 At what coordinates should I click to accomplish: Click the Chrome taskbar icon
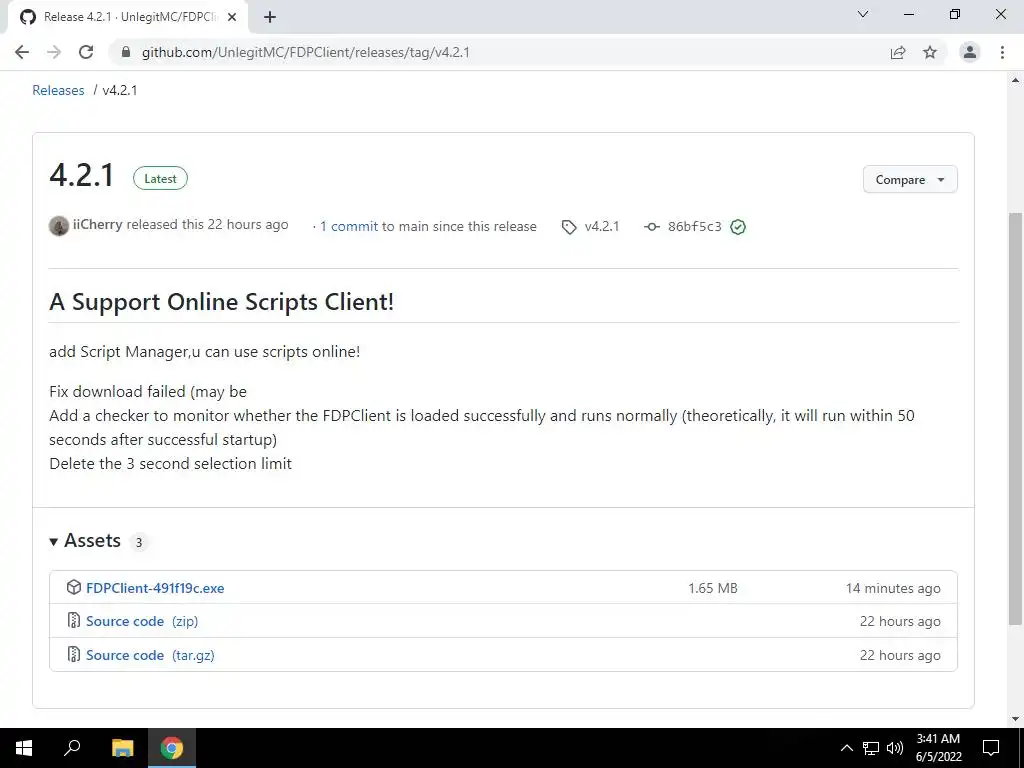point(172,748)
